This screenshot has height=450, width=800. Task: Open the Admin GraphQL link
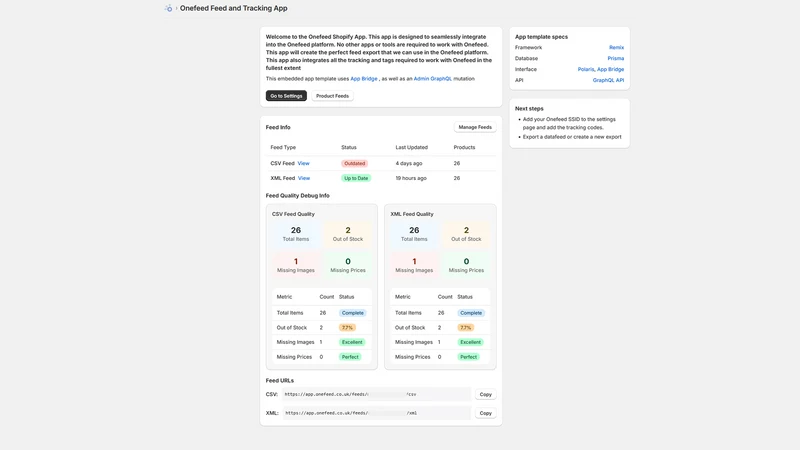click(x=433, y=79)
